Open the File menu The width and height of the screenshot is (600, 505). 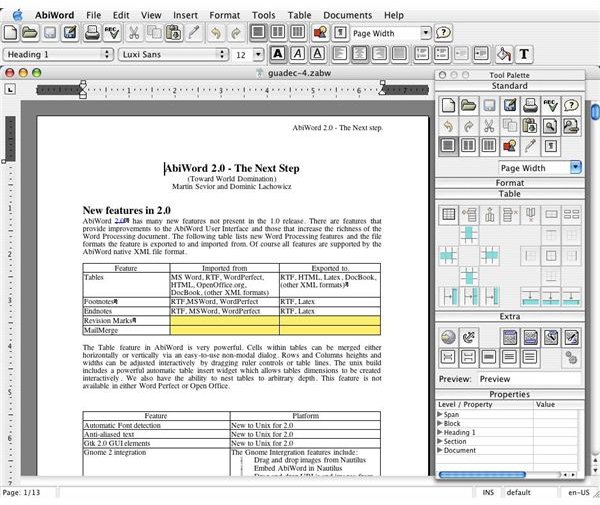click(93, 15)
